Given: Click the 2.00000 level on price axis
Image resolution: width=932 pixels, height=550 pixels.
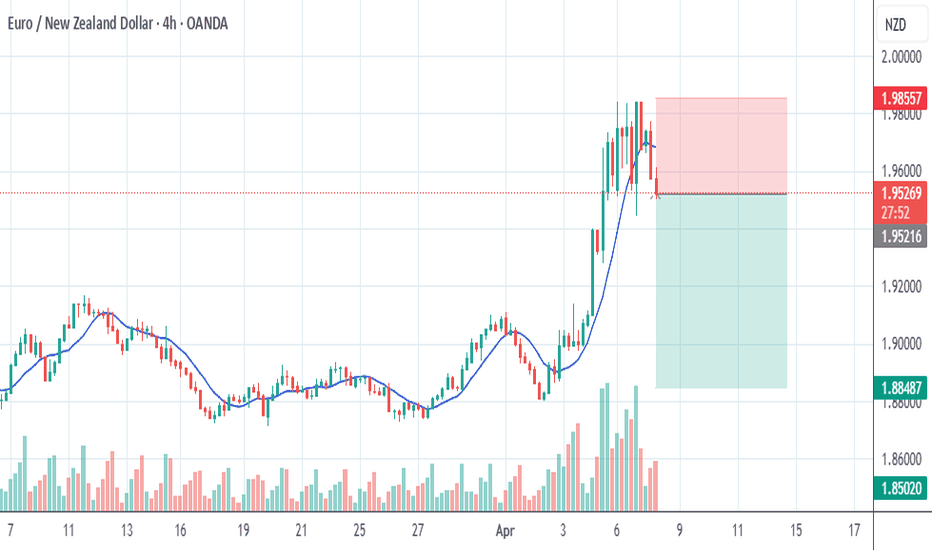Looking at the screenshot, I should point(901,57).
